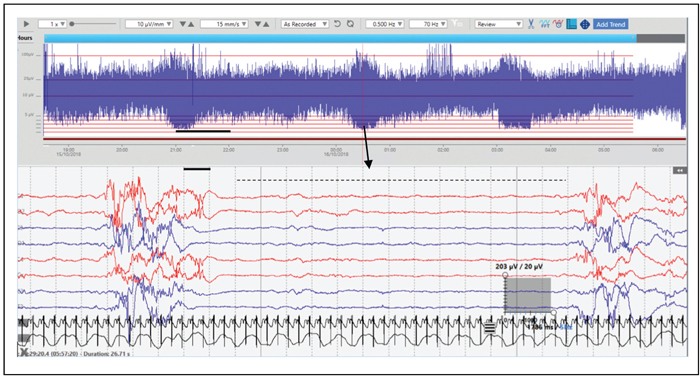Open the As Recorded montage dropdown
Viewport: 700px width, 376px height.
click(305, 24)
